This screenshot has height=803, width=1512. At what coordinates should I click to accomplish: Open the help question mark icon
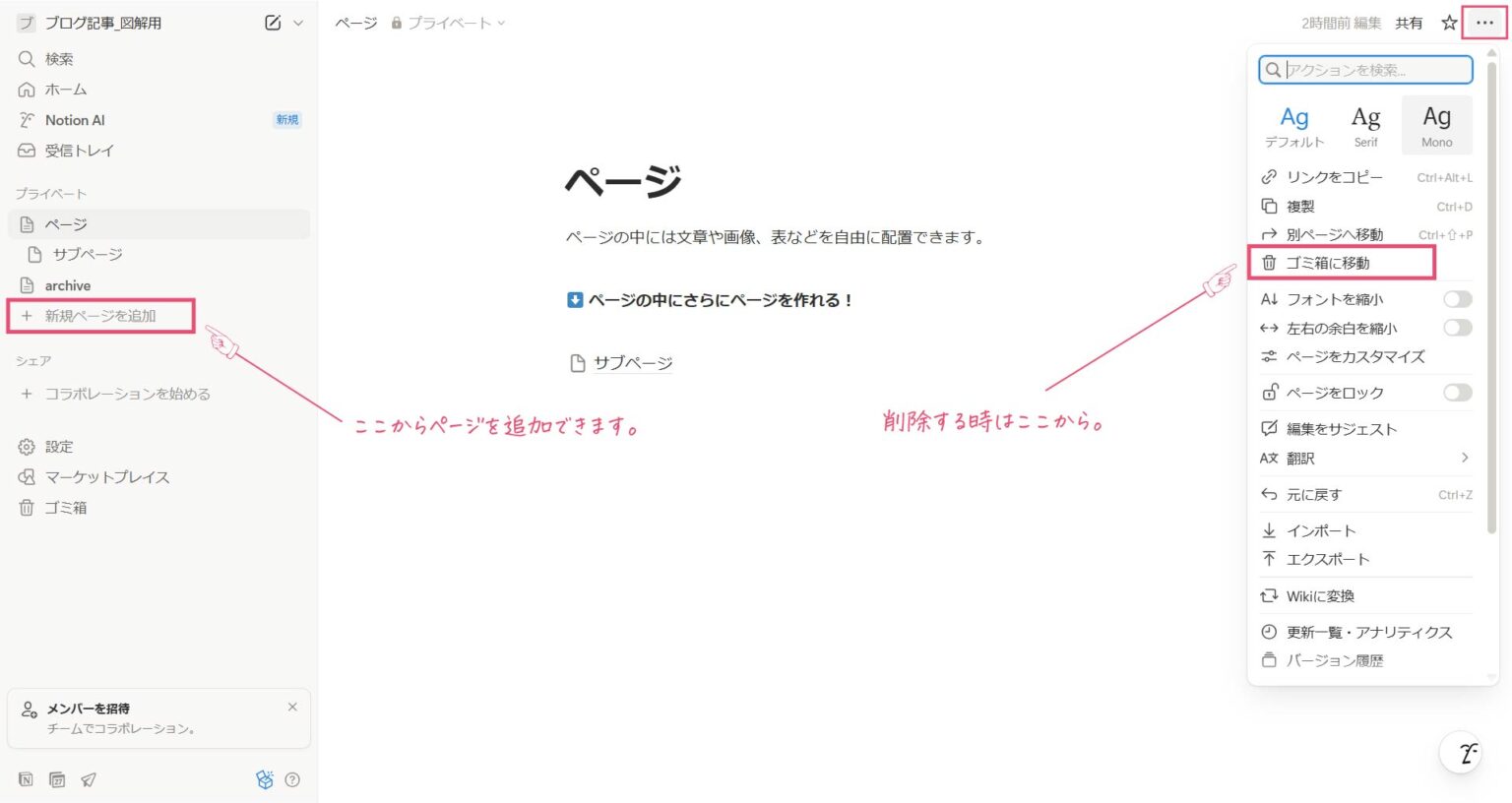pyautogui.click(x=292, y=779)
